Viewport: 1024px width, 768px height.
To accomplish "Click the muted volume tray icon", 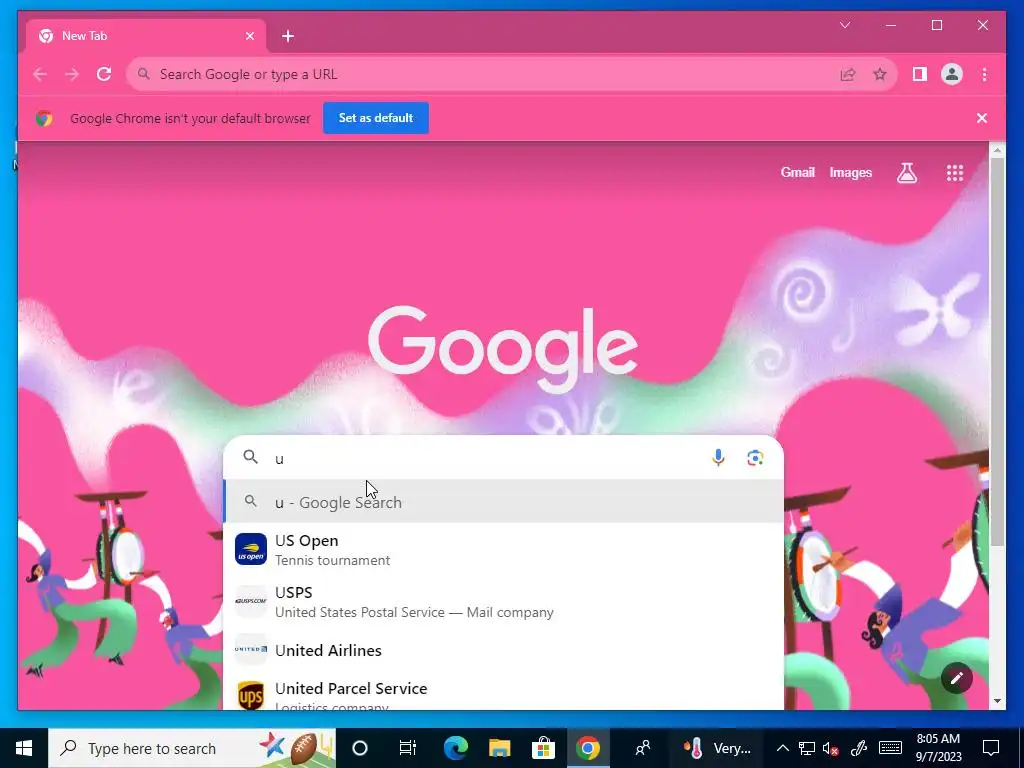I will [831, 748].
